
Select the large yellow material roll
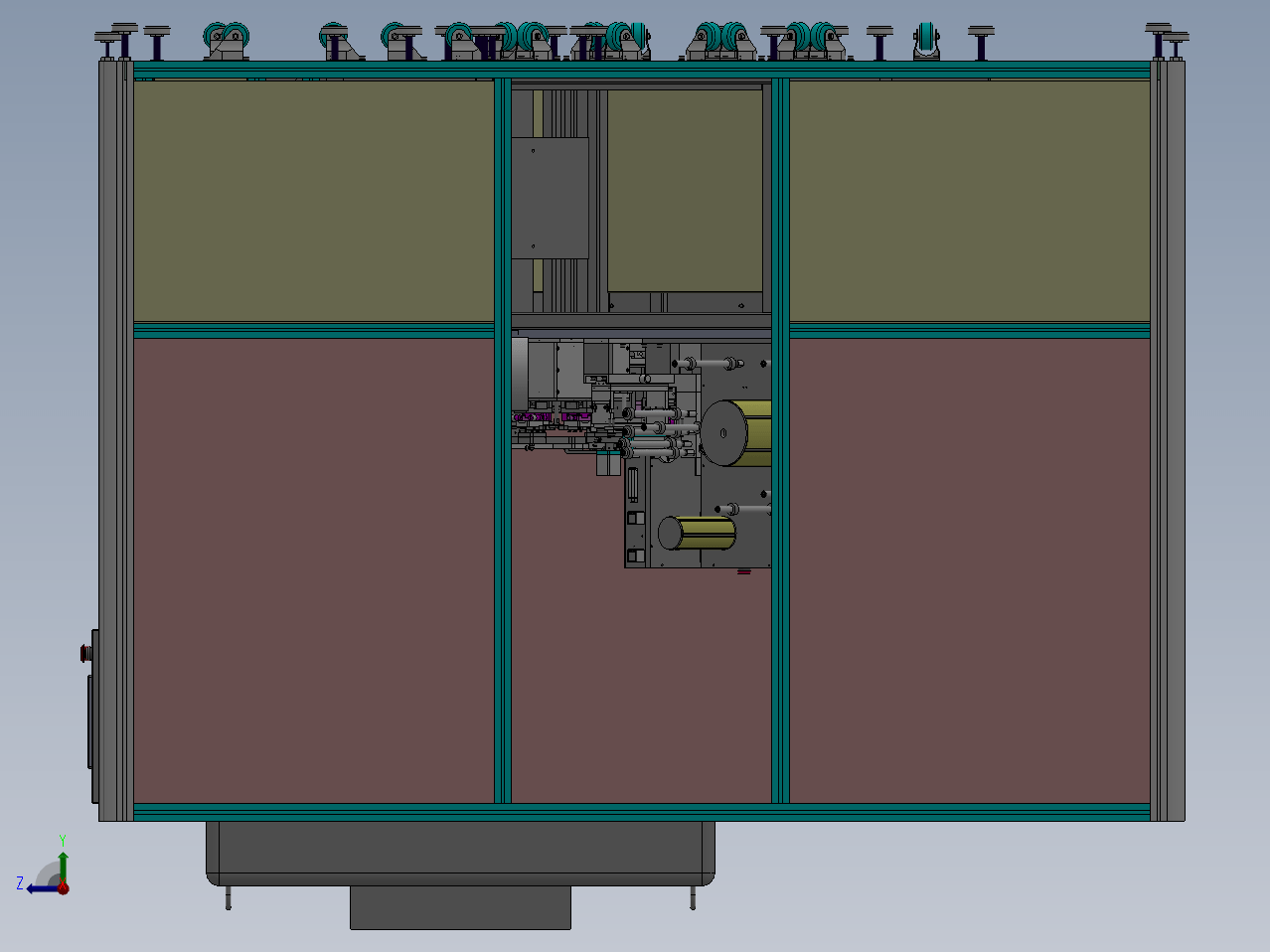click(737, 433)
